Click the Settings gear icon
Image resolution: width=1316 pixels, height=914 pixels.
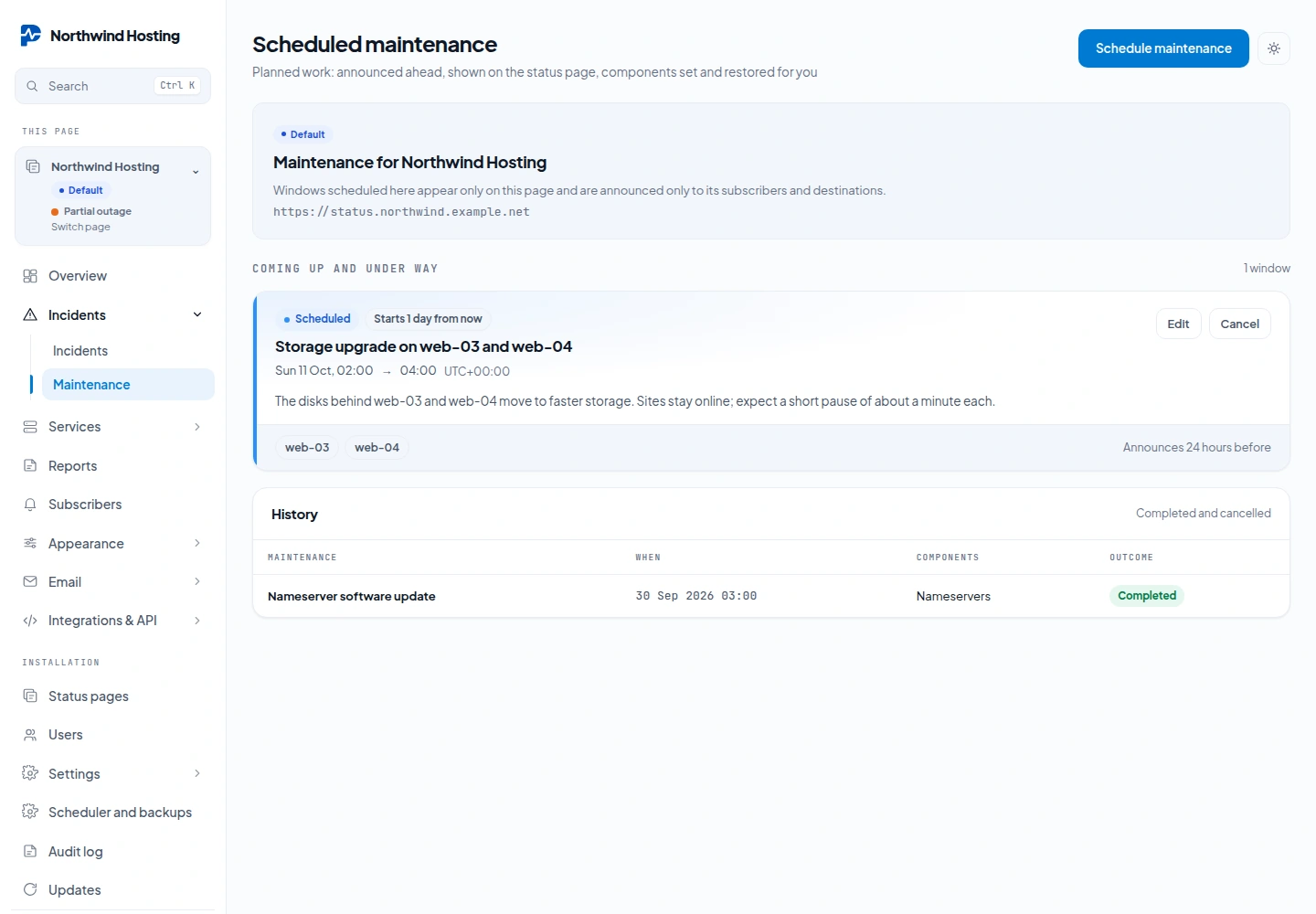click(x=30, y=774)
